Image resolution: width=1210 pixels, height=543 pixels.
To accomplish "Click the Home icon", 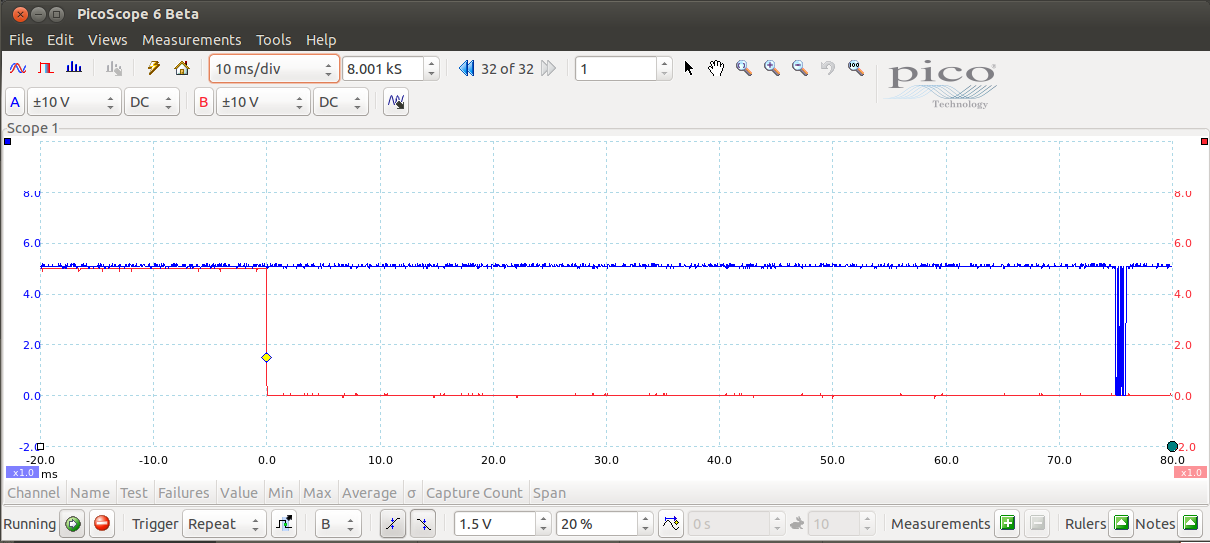I will (x=182, y=69).
